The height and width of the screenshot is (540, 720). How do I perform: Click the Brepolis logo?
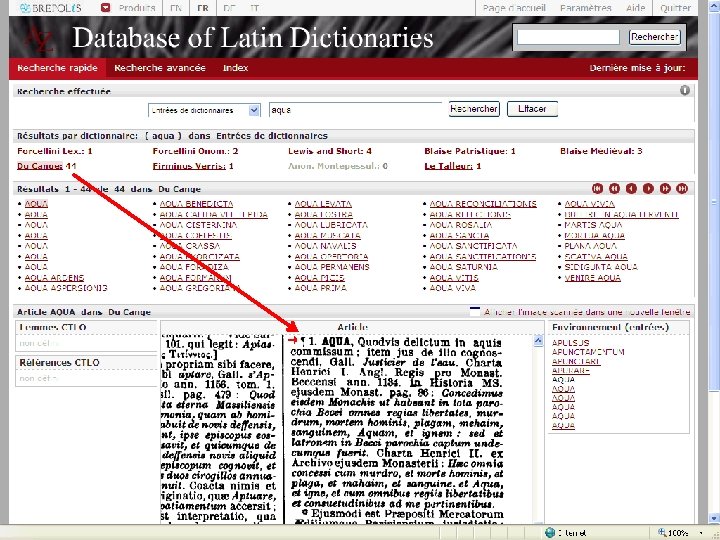[x=51, y=8]
